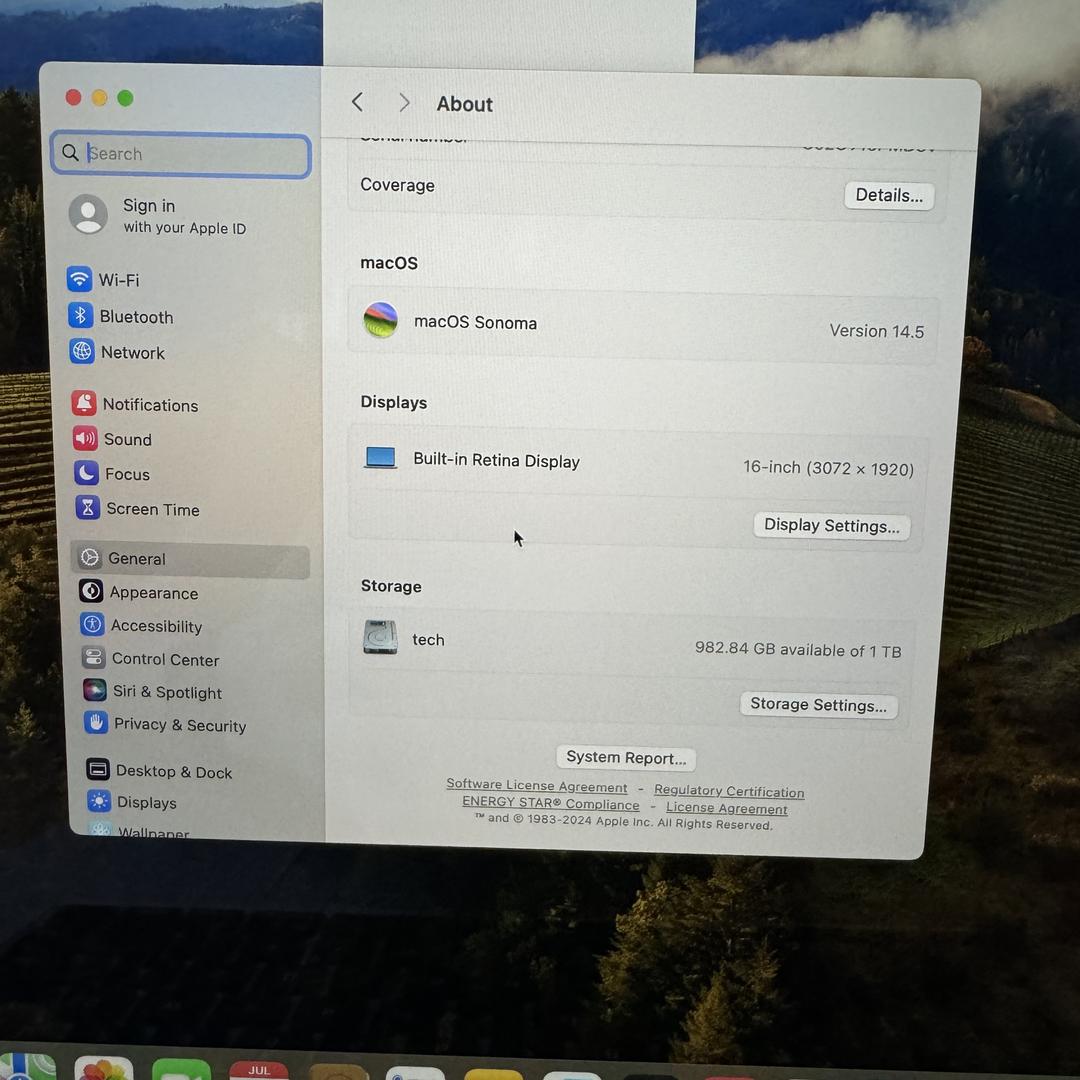
Task: Click the Bluetooth sidebar icon
Action: coord(81,315)
